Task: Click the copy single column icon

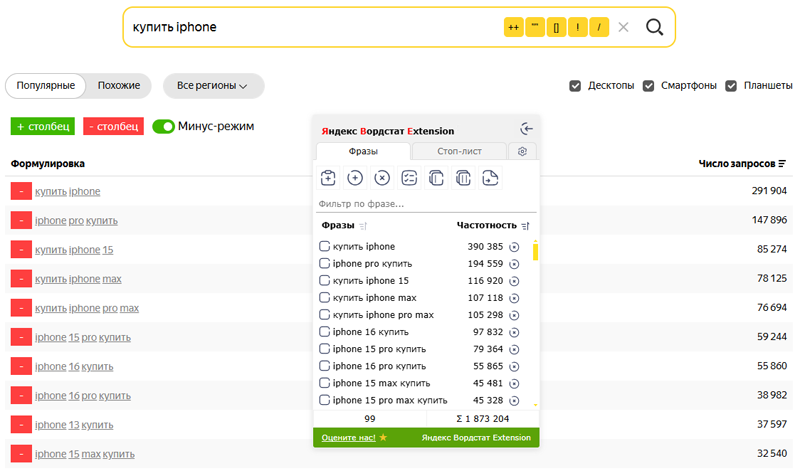Action: pos(436,178)
